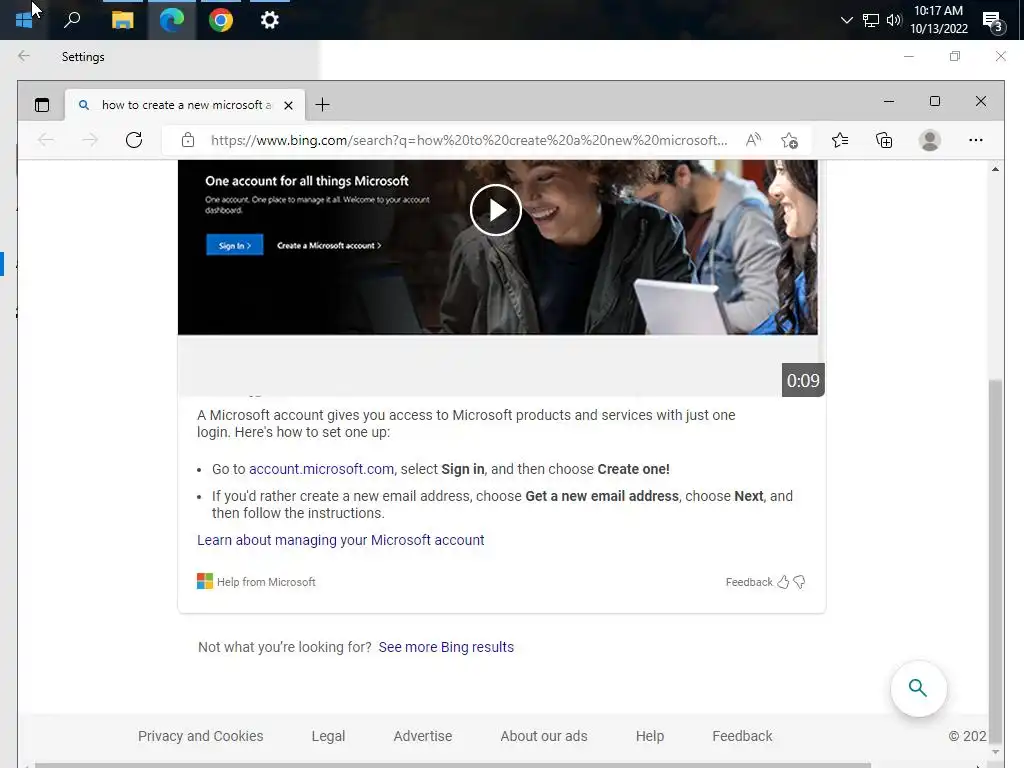The width and height of the screenshot is (1024, 768).
Task: Open the Favorites list
Action: point(840,140)
